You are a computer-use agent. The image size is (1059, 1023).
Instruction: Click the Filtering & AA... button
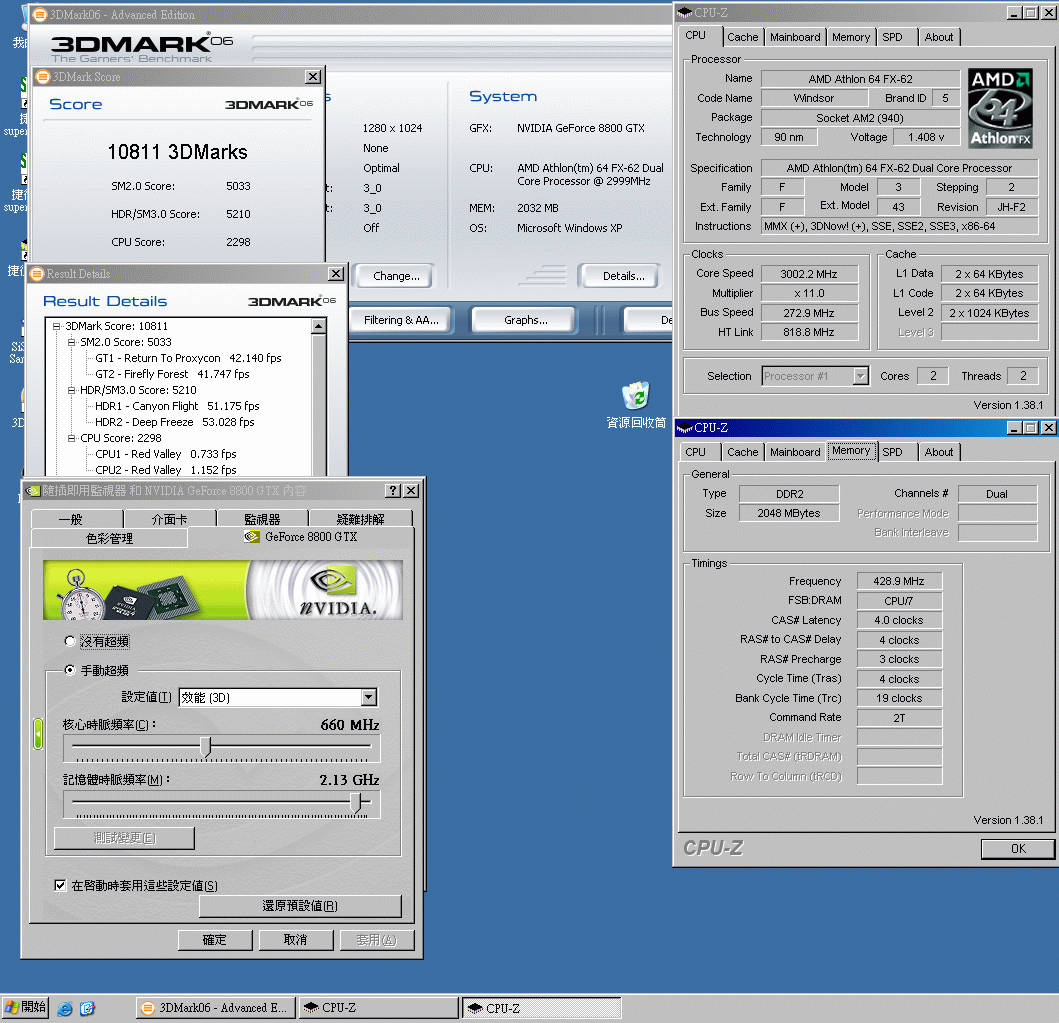401,320
